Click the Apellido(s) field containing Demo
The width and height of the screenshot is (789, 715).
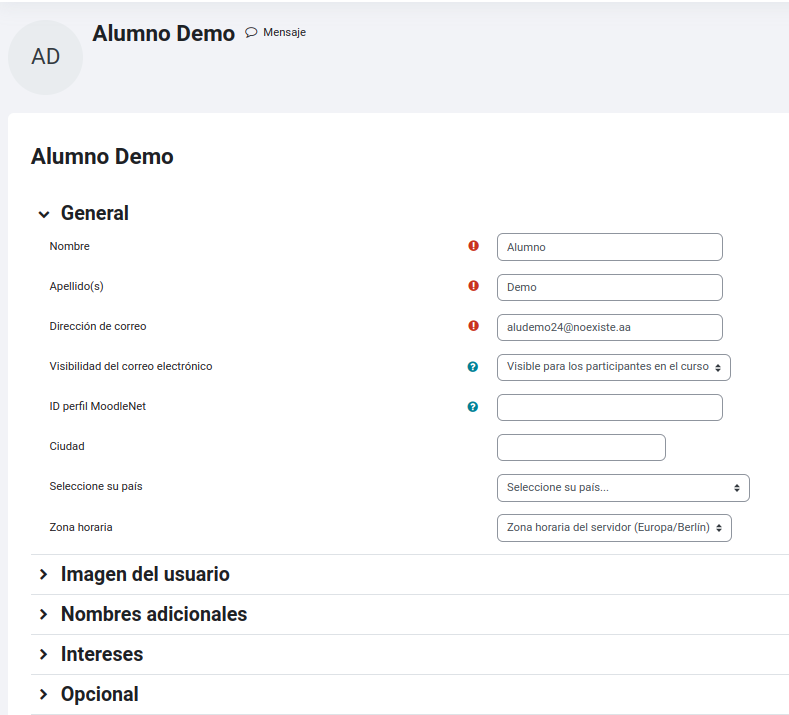point(609,287)
